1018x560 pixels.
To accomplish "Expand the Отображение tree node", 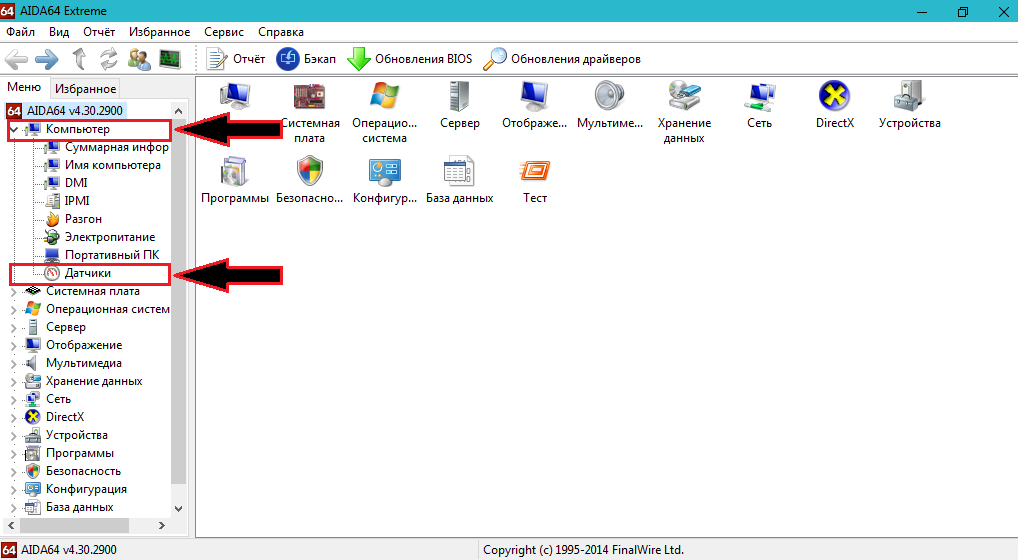I will click(14, 345).
